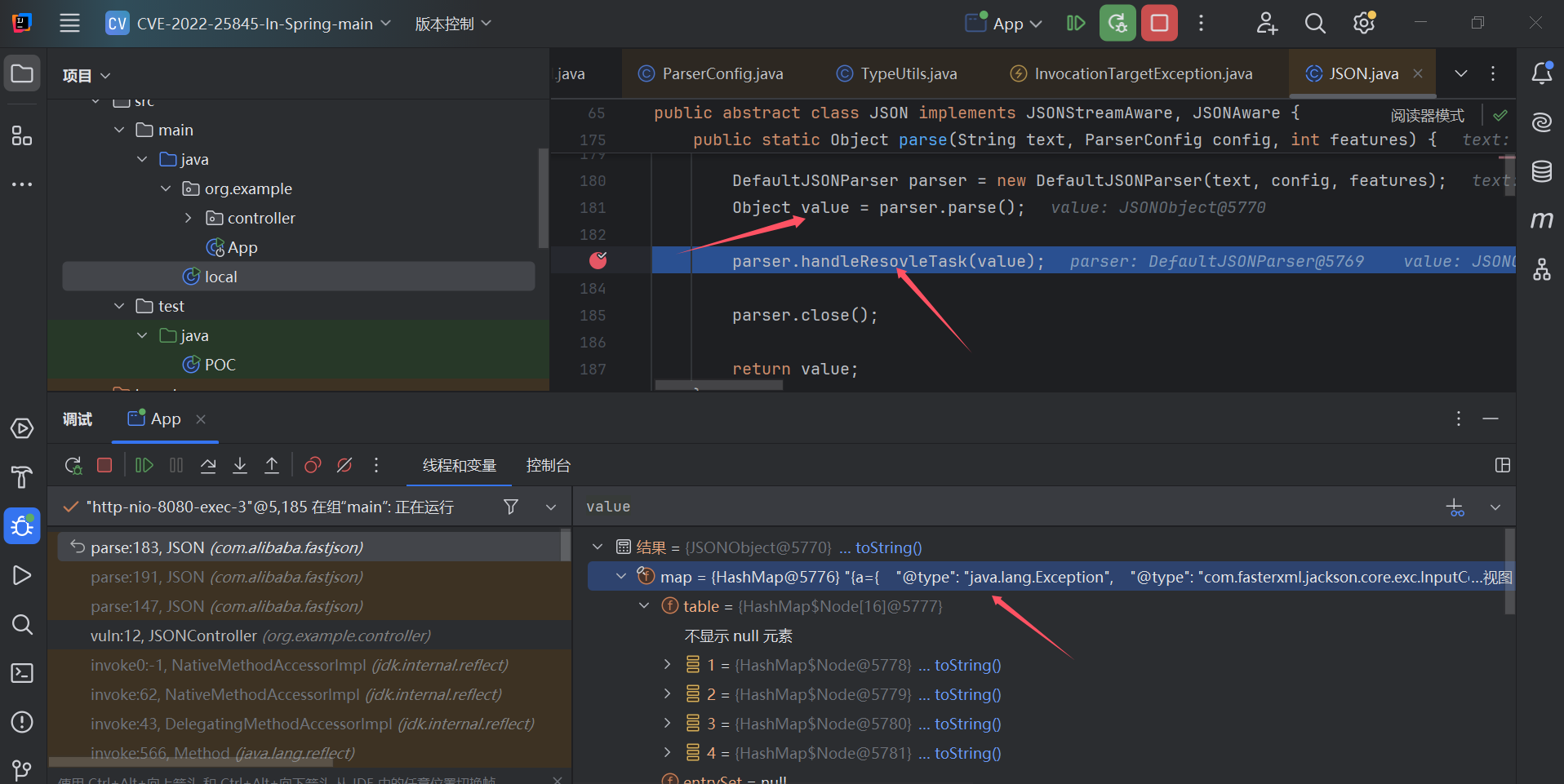Switch to 控制台 console tab
This screenshot has height=784, width=1564.
(x=549, y=465)
